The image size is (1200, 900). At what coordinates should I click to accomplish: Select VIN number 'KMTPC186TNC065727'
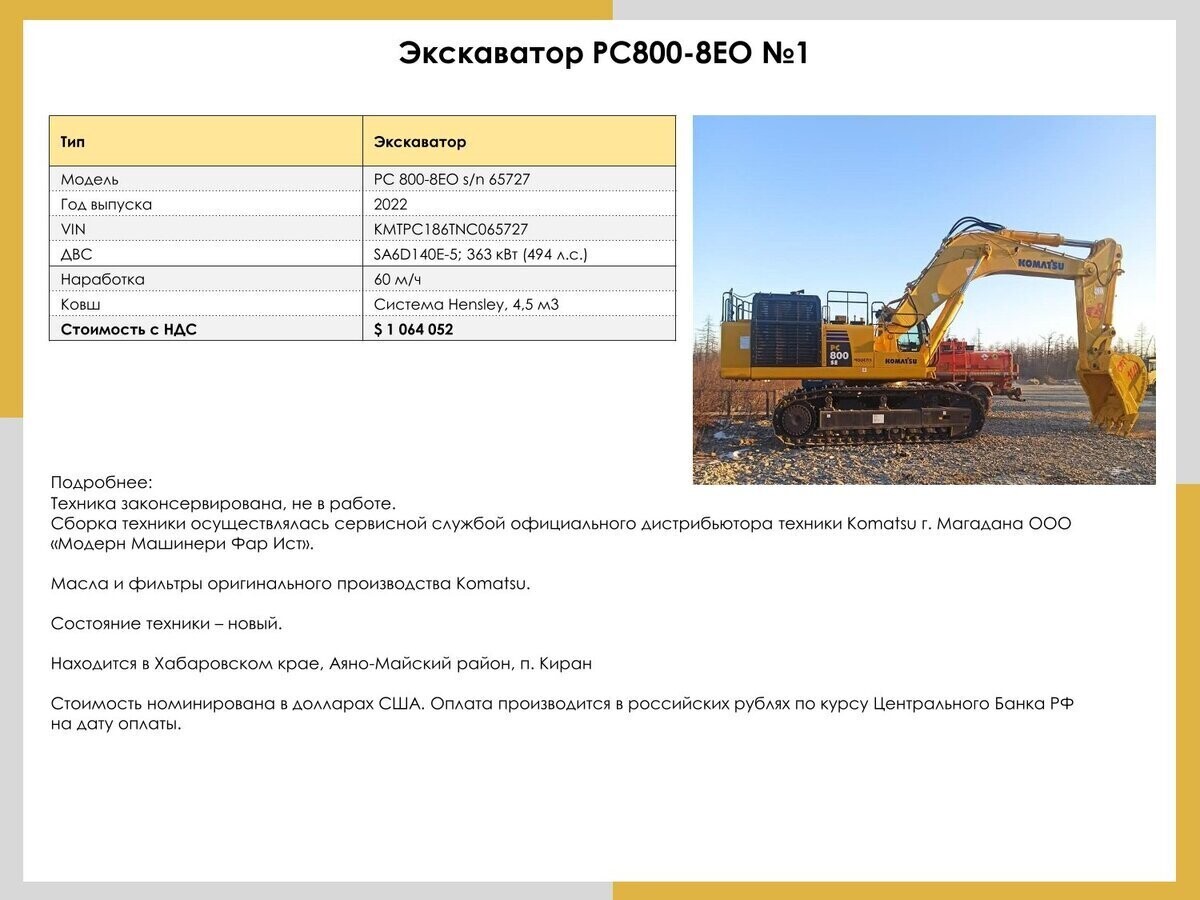click(451, 229)
